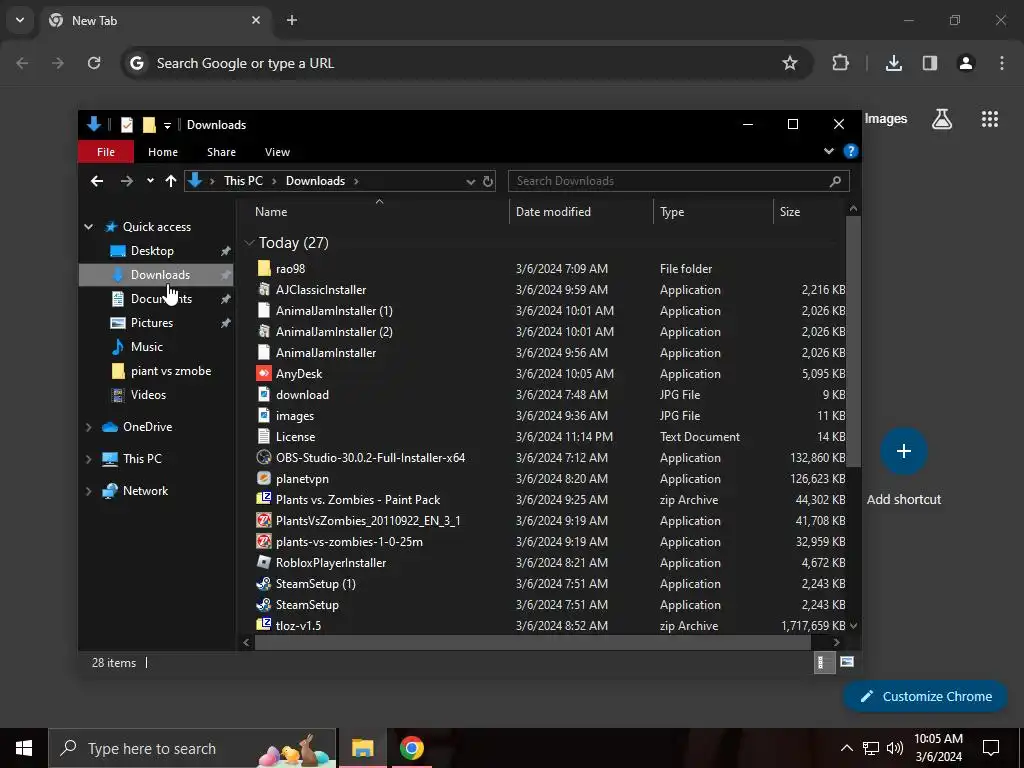Open the Chrome tab search dropdown
The width and height of the screenshot is (1024, 768).
coord(20,20)
